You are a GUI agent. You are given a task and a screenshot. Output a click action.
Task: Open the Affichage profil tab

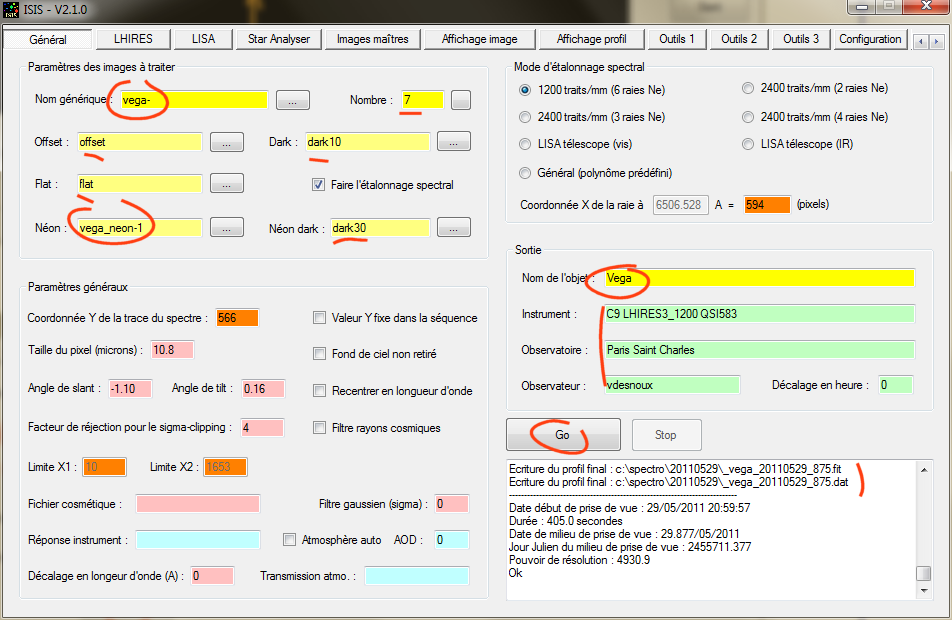point(591,39)
